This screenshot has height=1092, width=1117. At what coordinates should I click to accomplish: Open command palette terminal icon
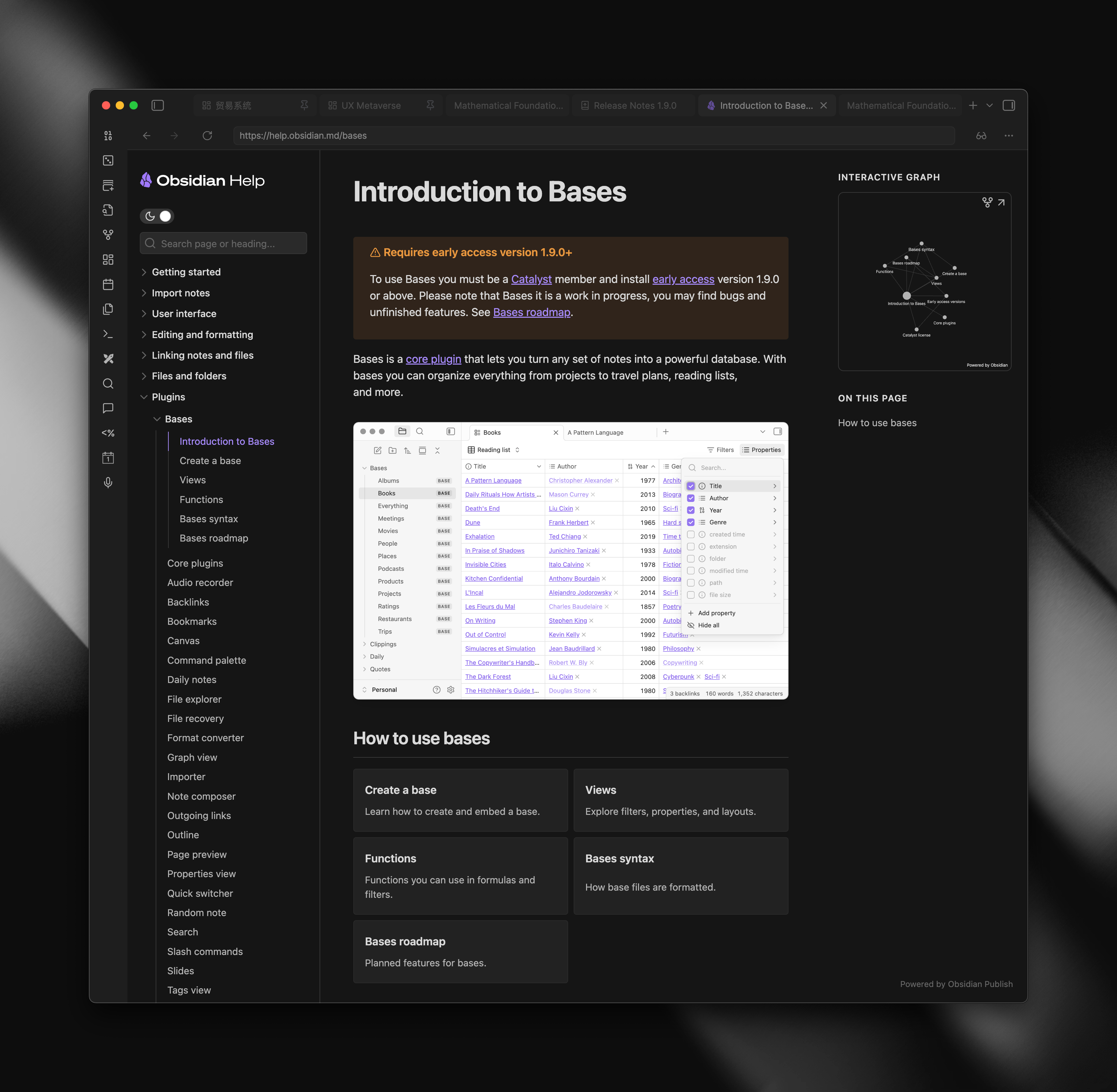click(x=108, y=334)
